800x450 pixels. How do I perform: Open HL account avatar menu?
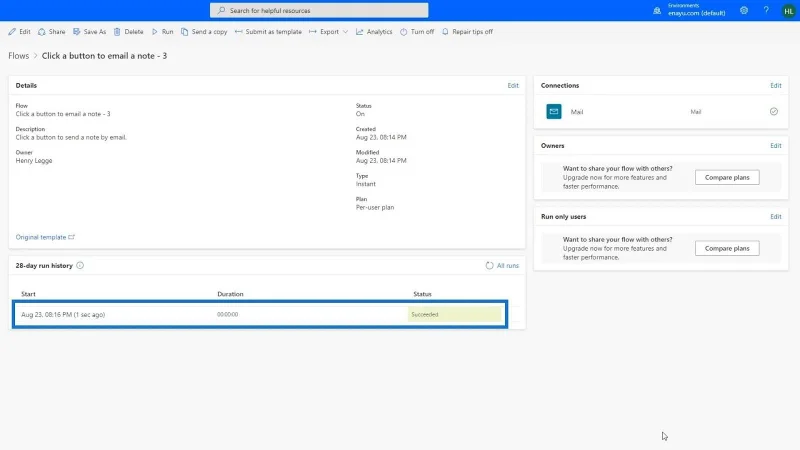point(788,11)
